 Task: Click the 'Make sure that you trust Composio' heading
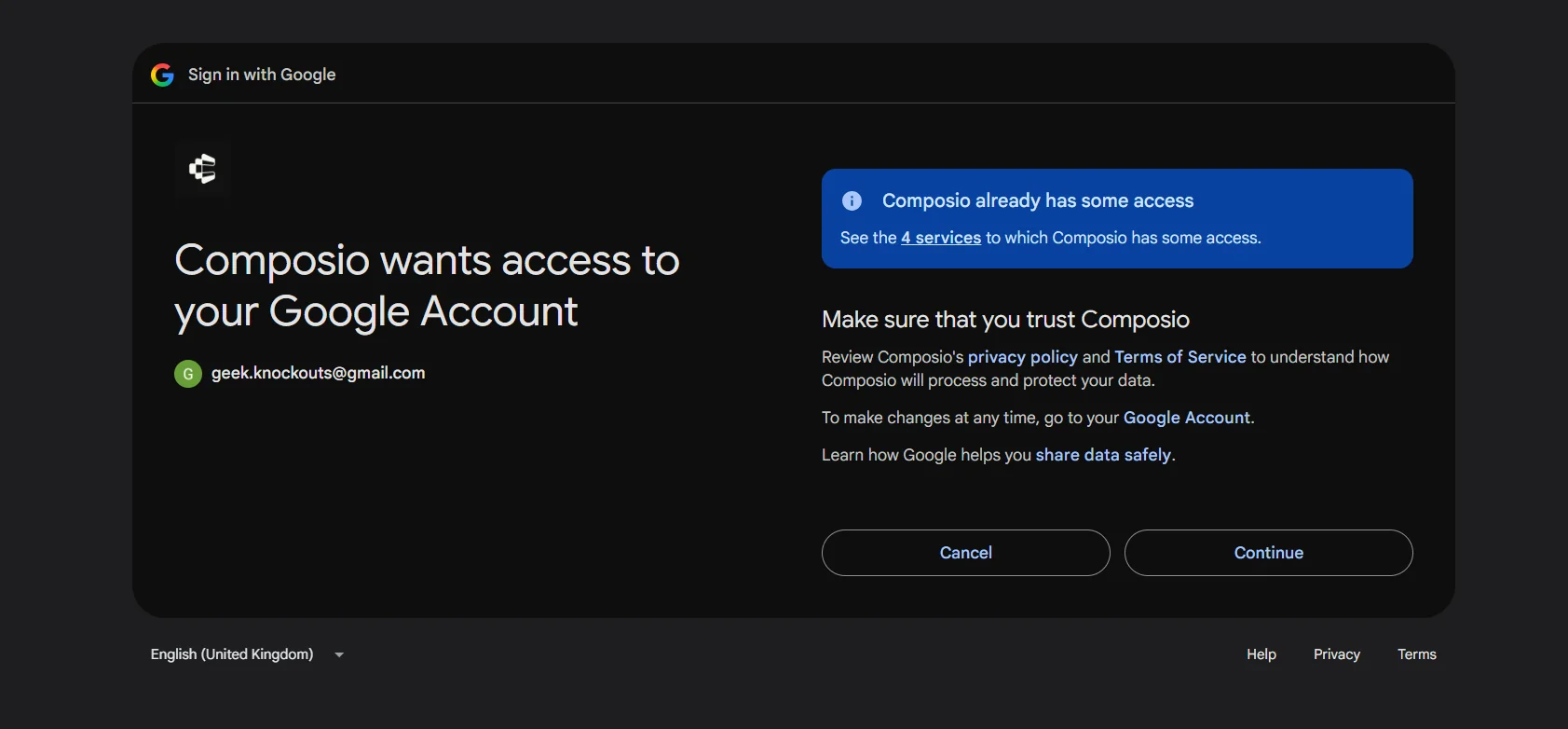1005,320
